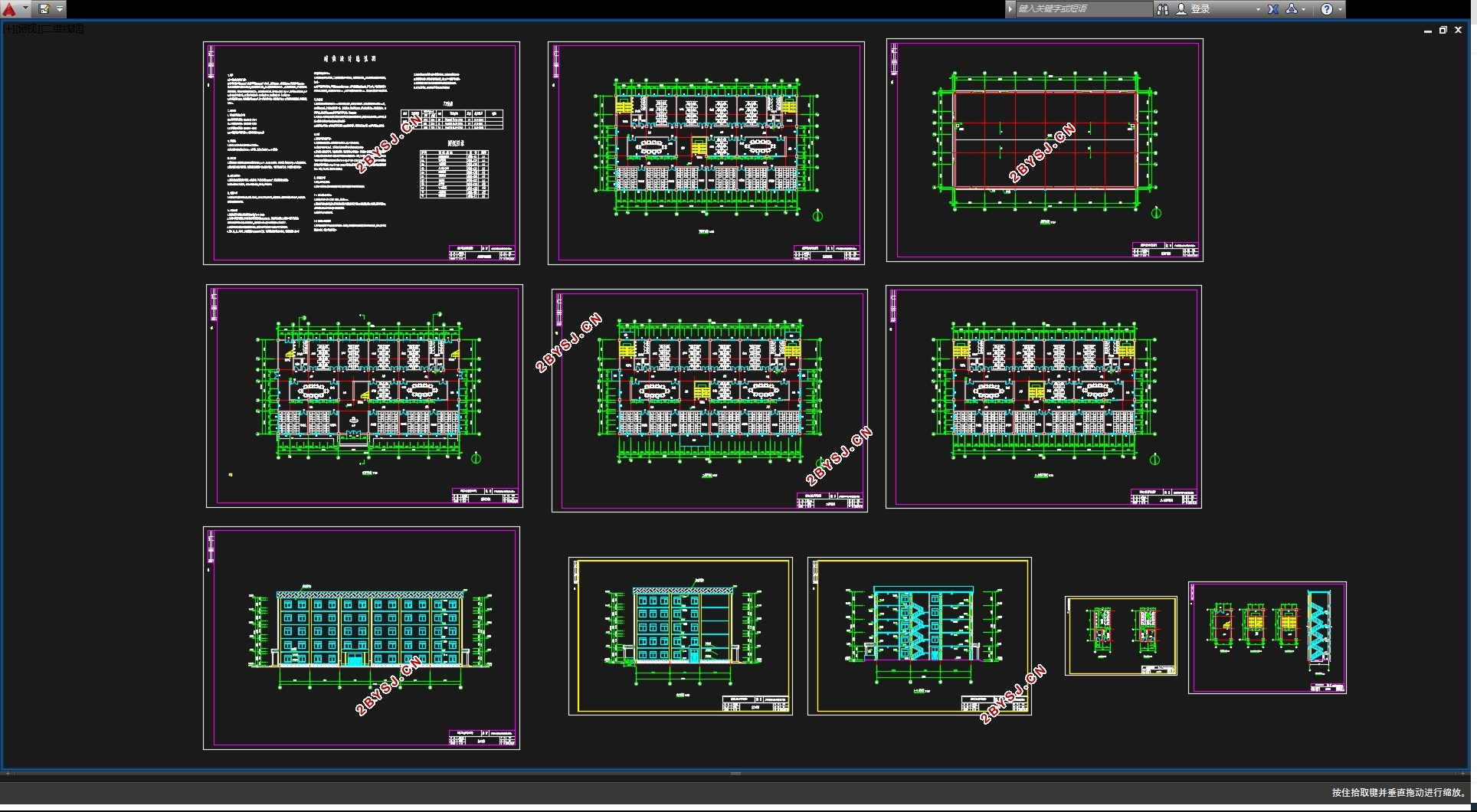
Task: Select the small yellow-framed detail sheet
Action: (1121, 636)
